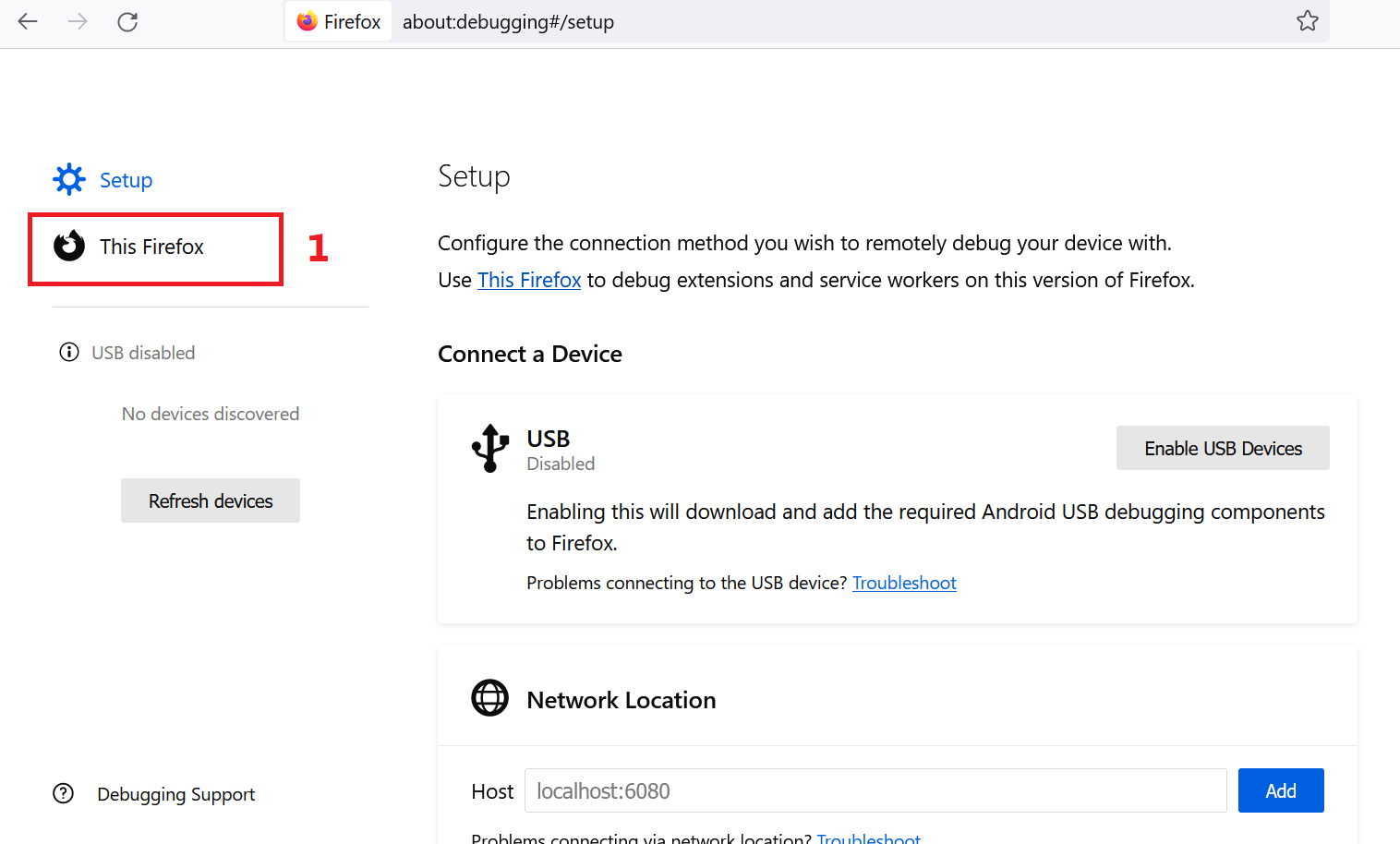Click the Network Location globe icon
1400x844 pixels.
490,698
